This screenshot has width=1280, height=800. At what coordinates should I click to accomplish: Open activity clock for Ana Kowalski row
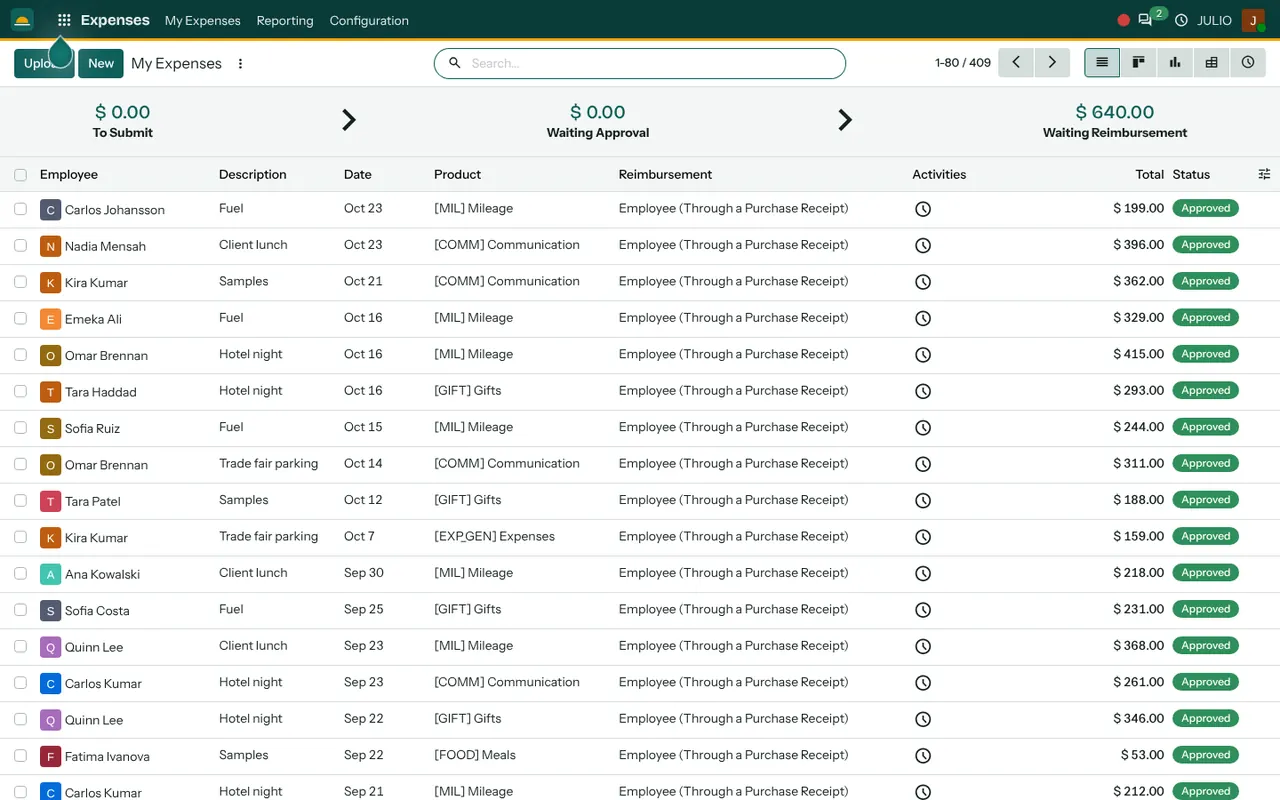923,573
